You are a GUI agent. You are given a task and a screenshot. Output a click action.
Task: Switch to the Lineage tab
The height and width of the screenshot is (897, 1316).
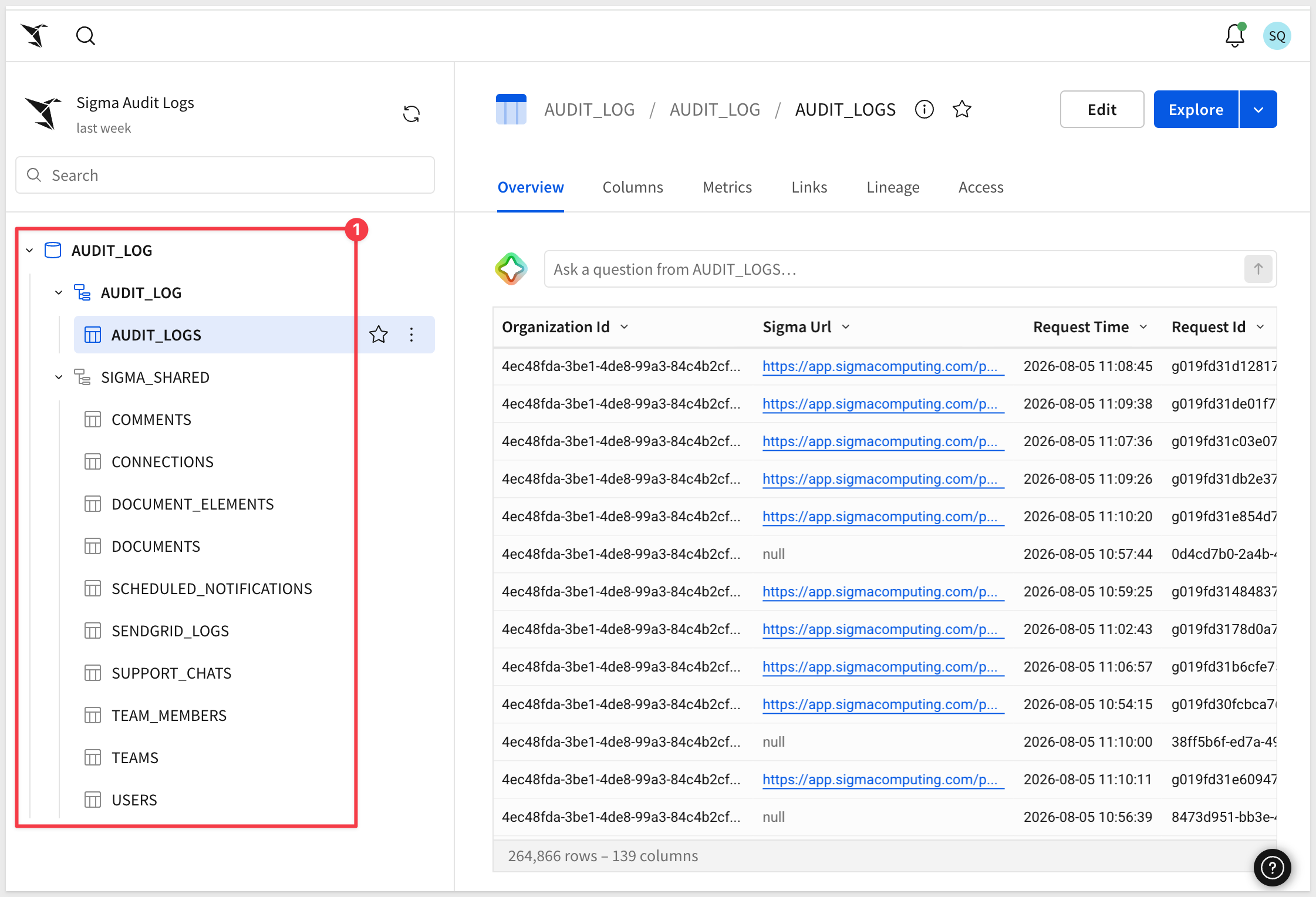click(x=893, y=187)
